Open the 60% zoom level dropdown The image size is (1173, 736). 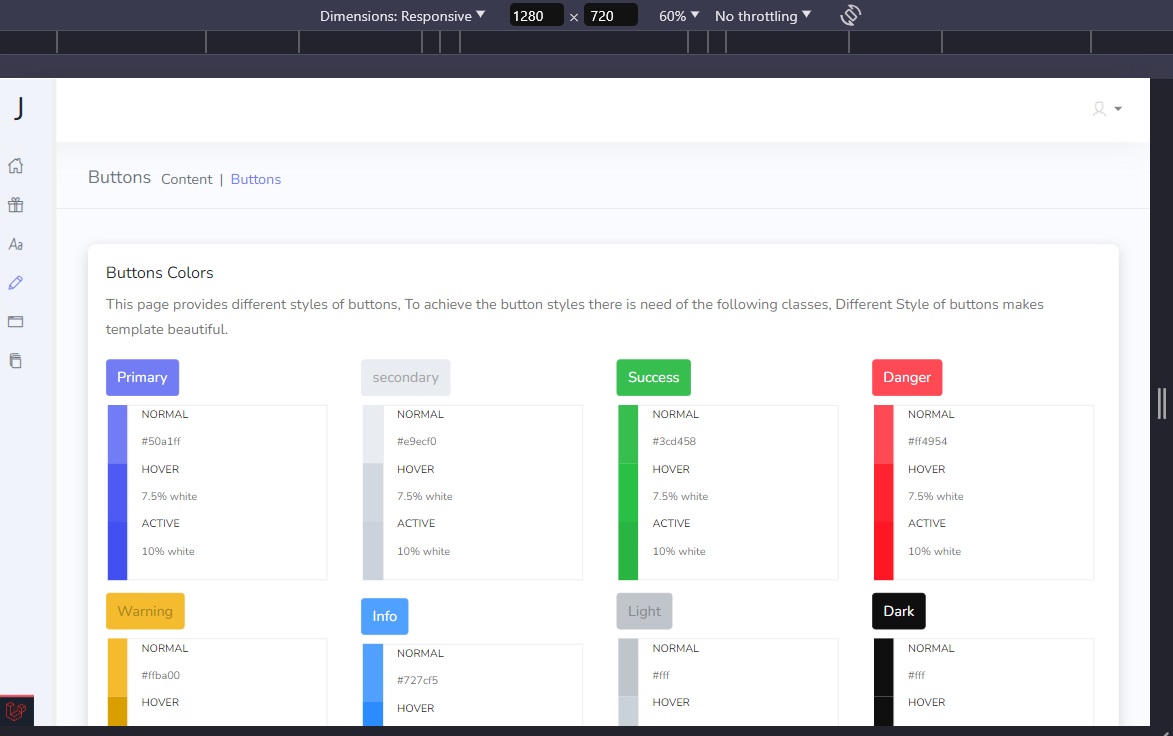coord(678,15)
